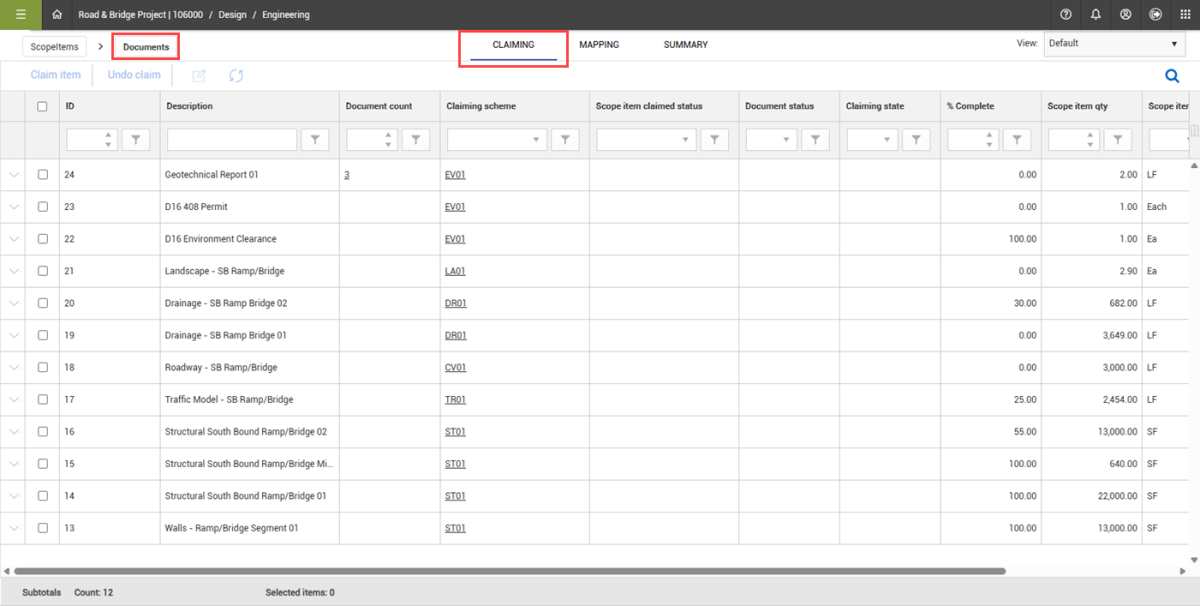Check the row for Traffic Model - SB Ramp/Bridge

pyautogui.click(x=42, y=399)
